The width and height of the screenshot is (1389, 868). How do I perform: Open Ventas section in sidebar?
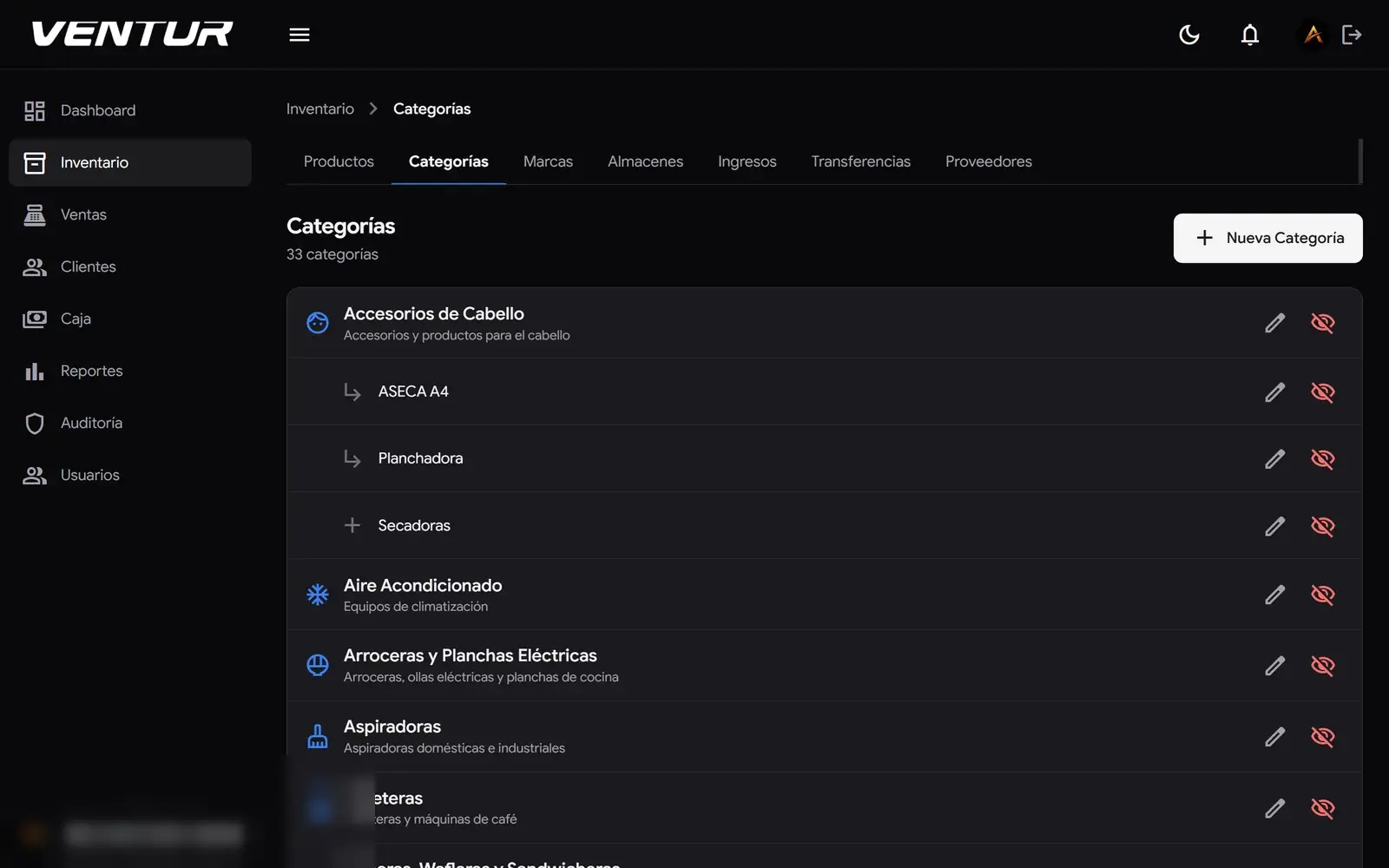point(130,214)
